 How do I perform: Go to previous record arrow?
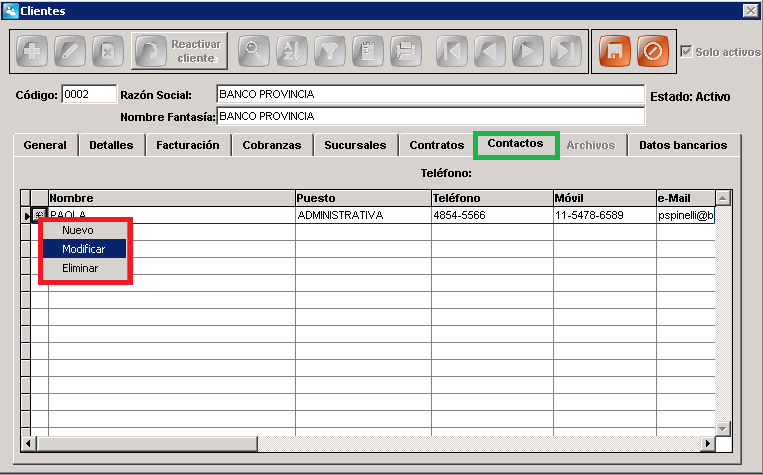point(490,51)
